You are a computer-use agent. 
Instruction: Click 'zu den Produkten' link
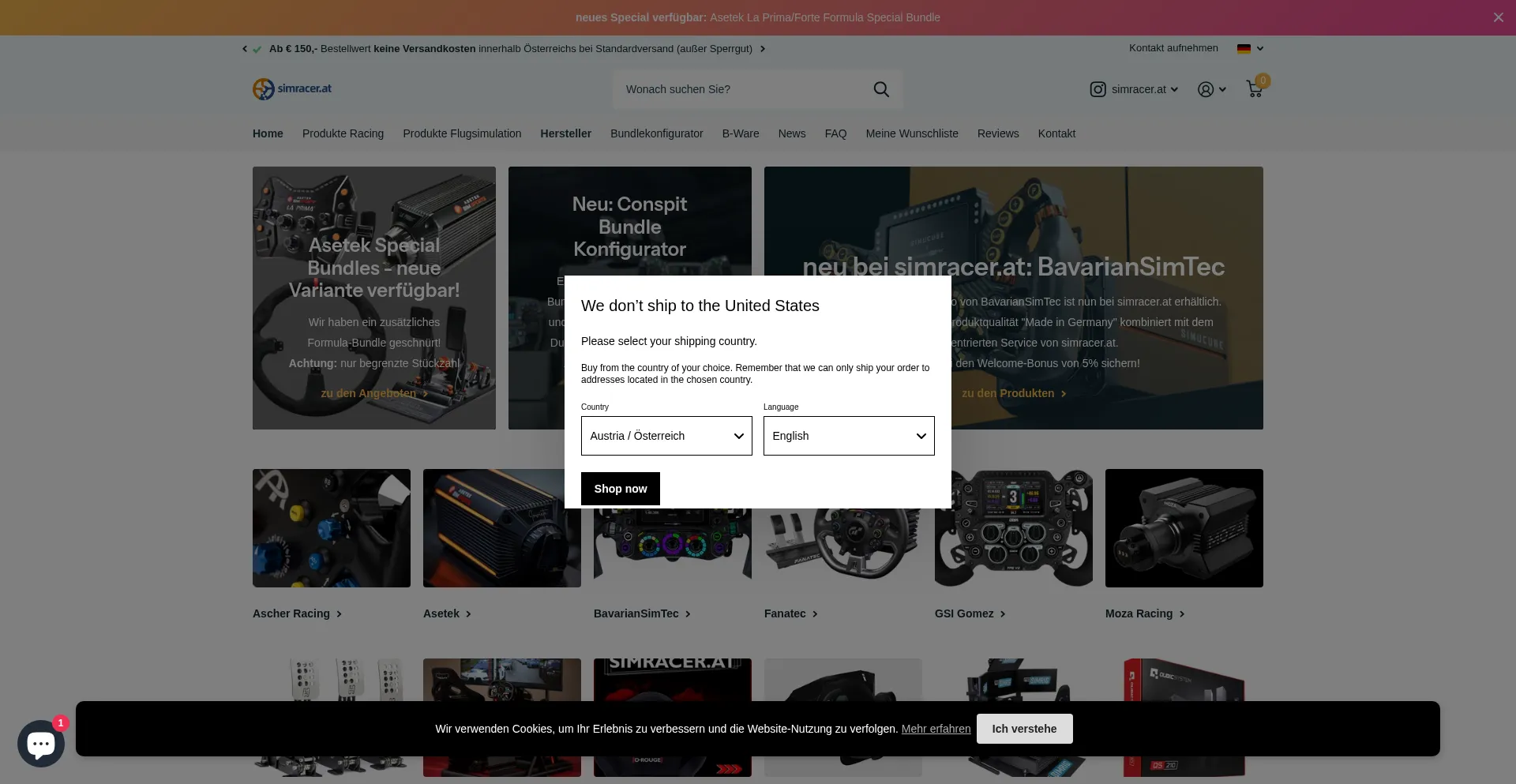[1014, 393]
